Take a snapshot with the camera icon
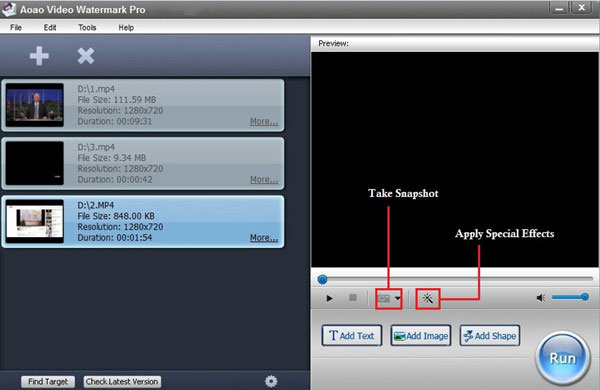Viewport: 600px width, 390px height. pos(384,298)
